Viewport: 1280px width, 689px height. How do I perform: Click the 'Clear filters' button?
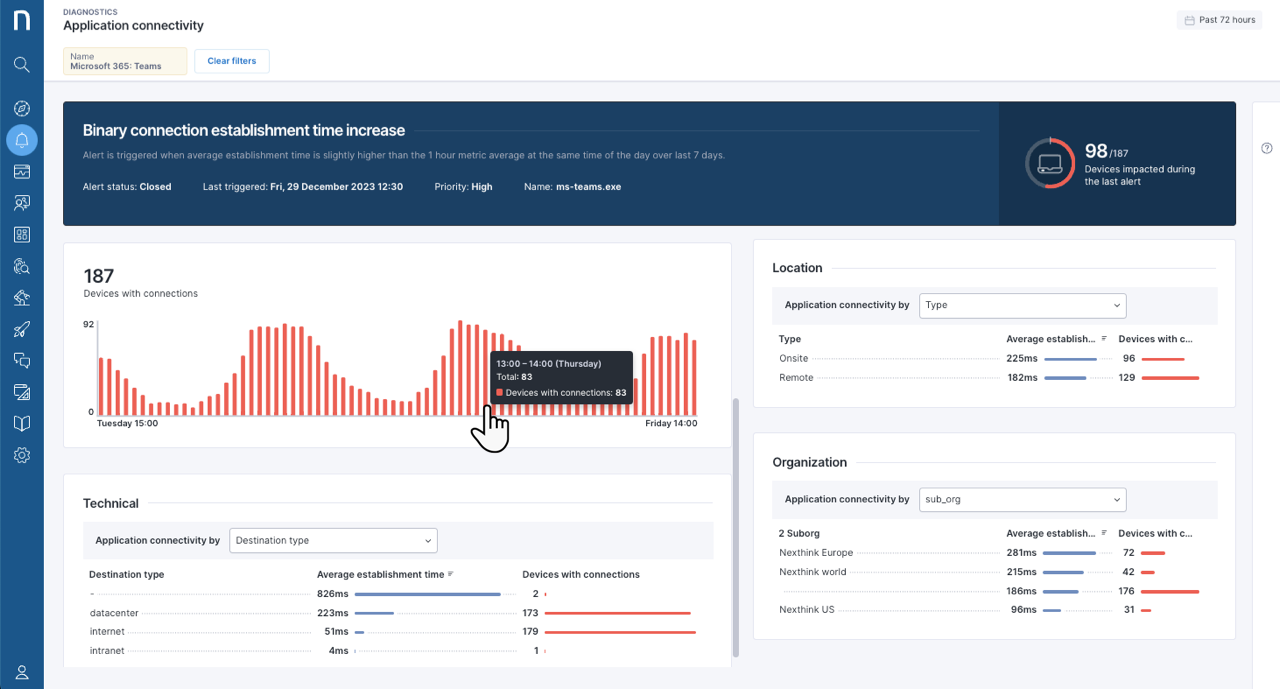point(231,61)
